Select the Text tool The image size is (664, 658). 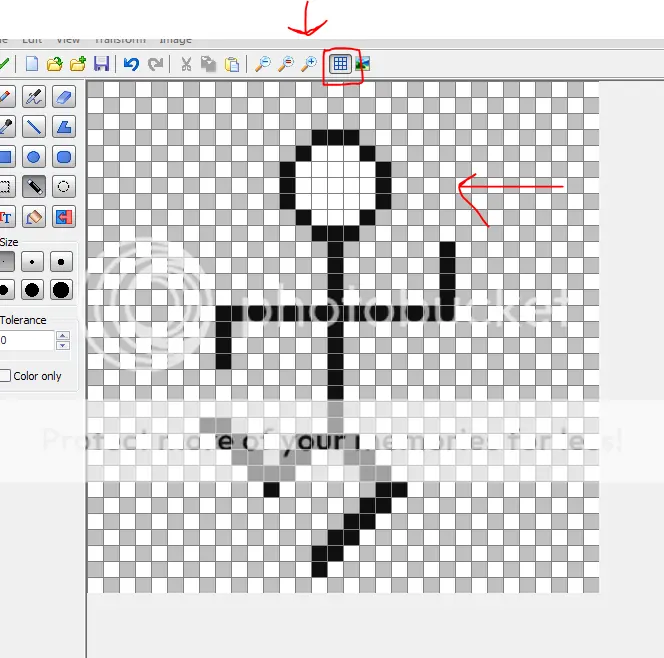(x=6, y=217)
